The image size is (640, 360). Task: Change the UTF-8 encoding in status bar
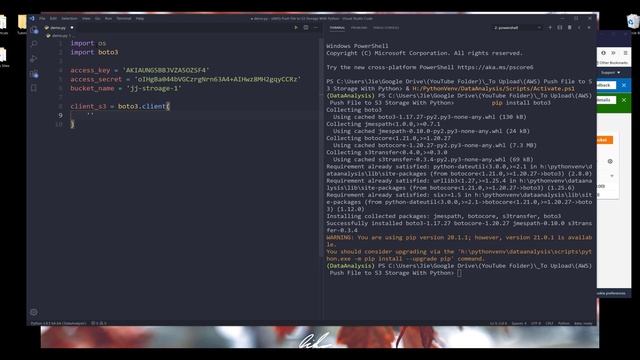pyautogui.click(x=536, y=323)
